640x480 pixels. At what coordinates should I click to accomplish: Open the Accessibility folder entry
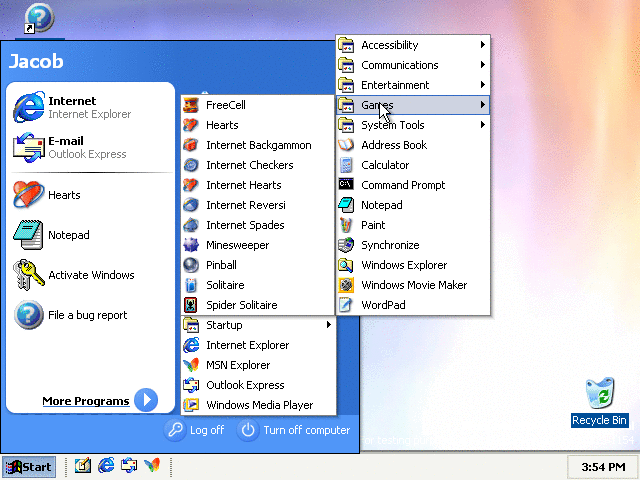tap(413, 45)
